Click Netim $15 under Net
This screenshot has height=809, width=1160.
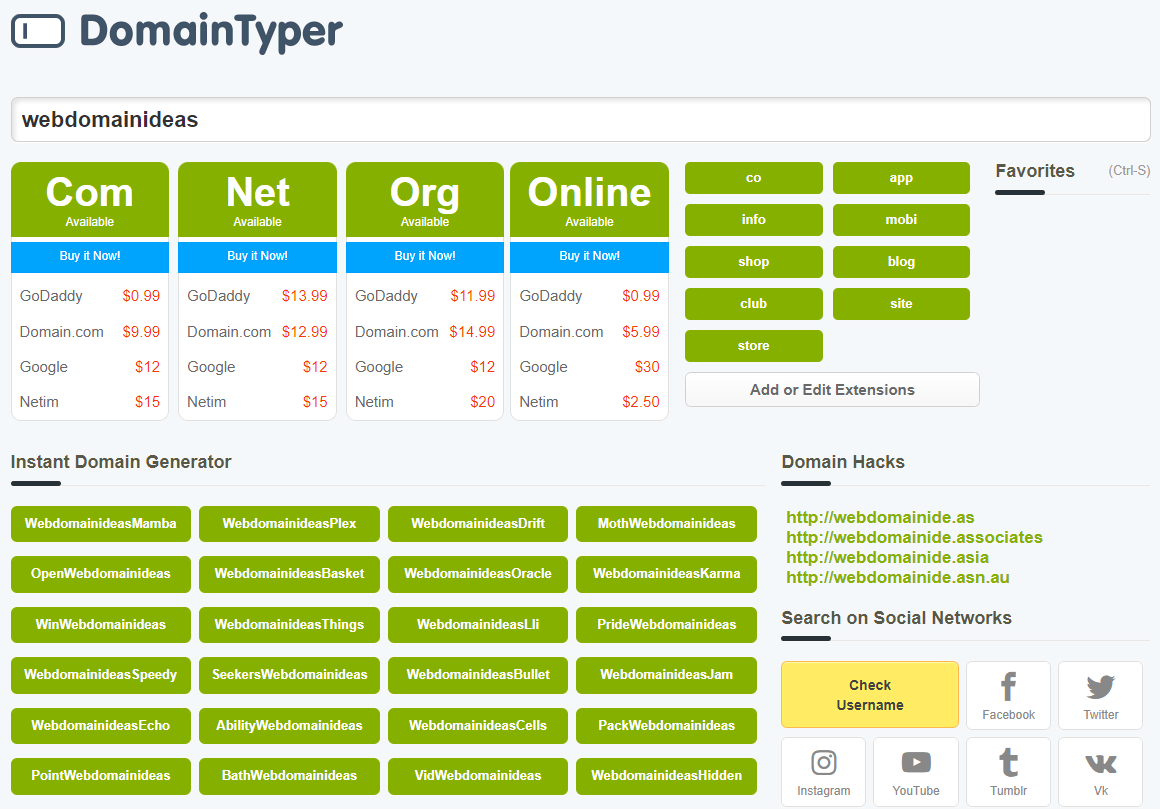click(257, 402)
